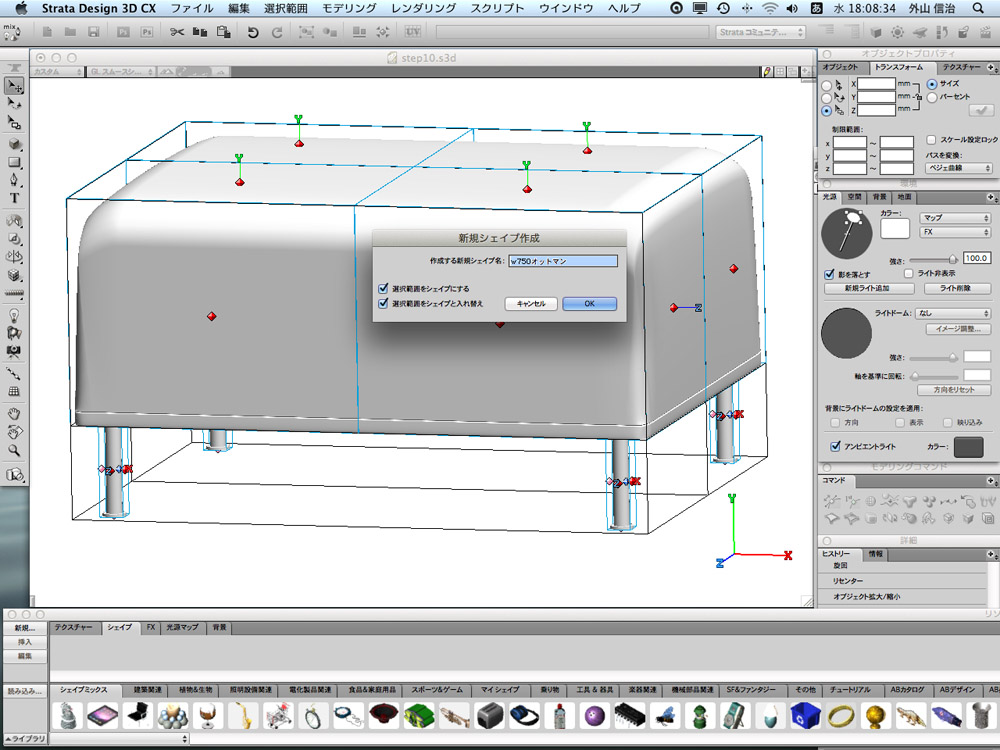Click キャンセル in the dialog
1000x750 pixels.
click(531, 304)
